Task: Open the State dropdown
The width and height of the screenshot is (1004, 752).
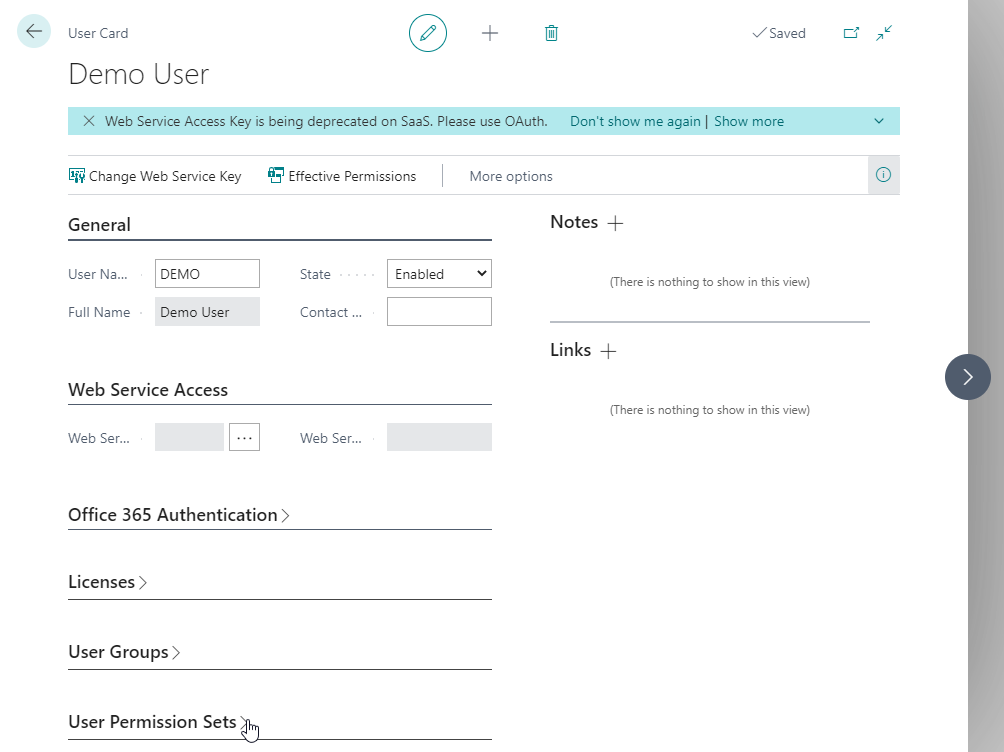Action: tap(439, 274)
